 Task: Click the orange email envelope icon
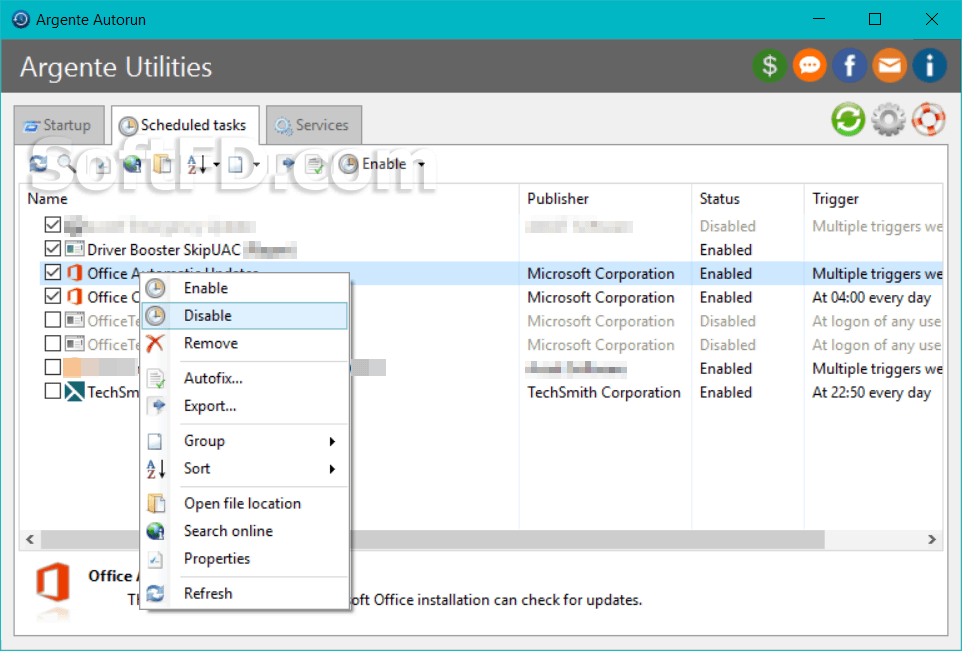890,65
